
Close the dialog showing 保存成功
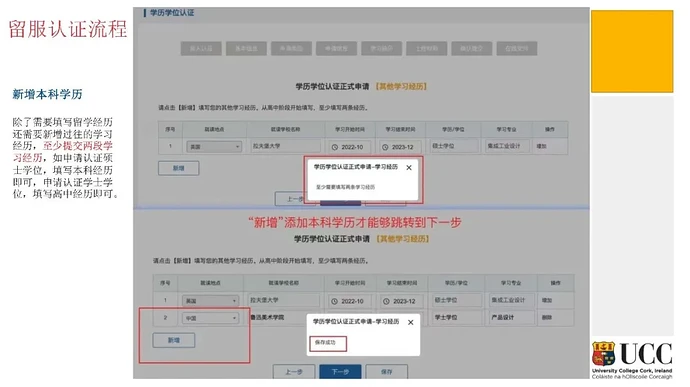[411, 322]
